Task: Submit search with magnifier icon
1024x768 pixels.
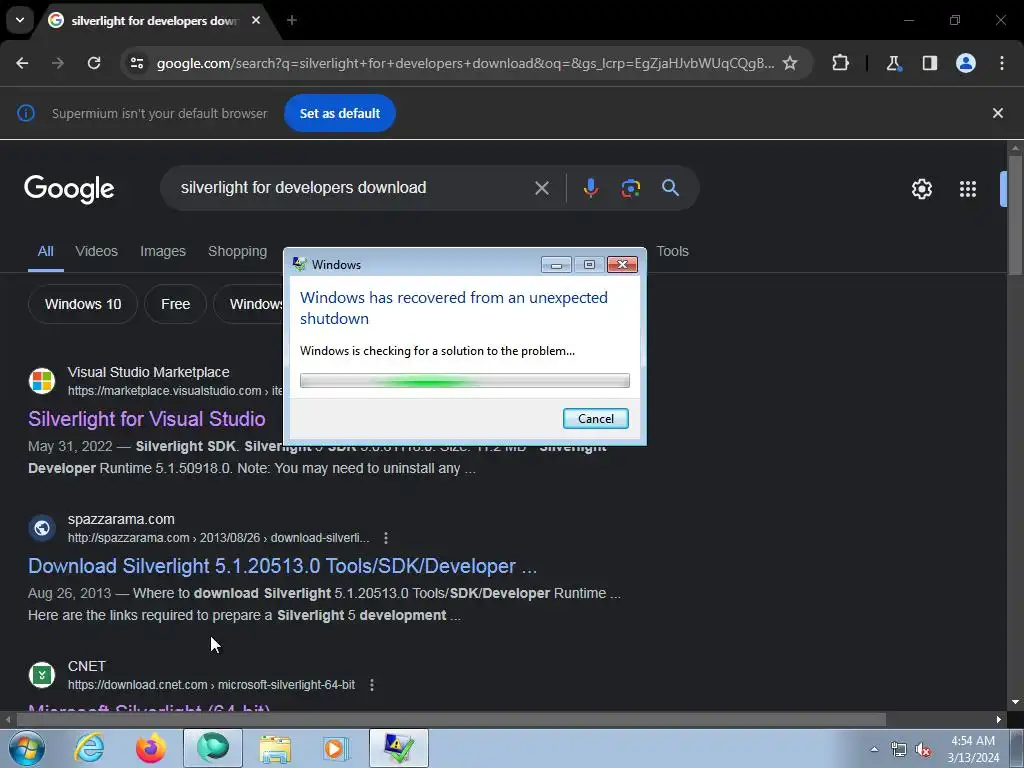Action: click(x=670, y=188)
